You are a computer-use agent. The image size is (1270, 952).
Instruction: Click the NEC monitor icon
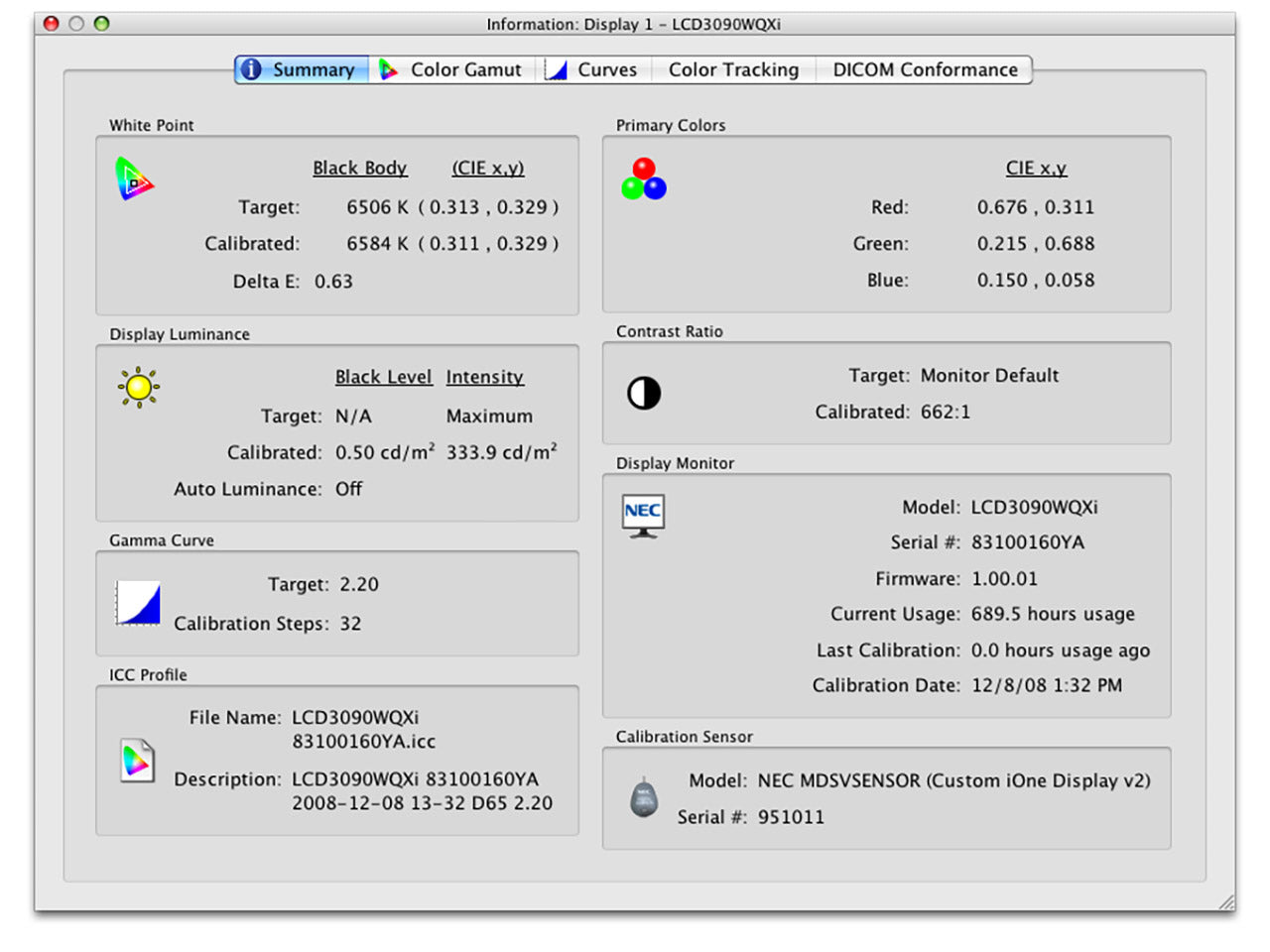click(643, 516)
